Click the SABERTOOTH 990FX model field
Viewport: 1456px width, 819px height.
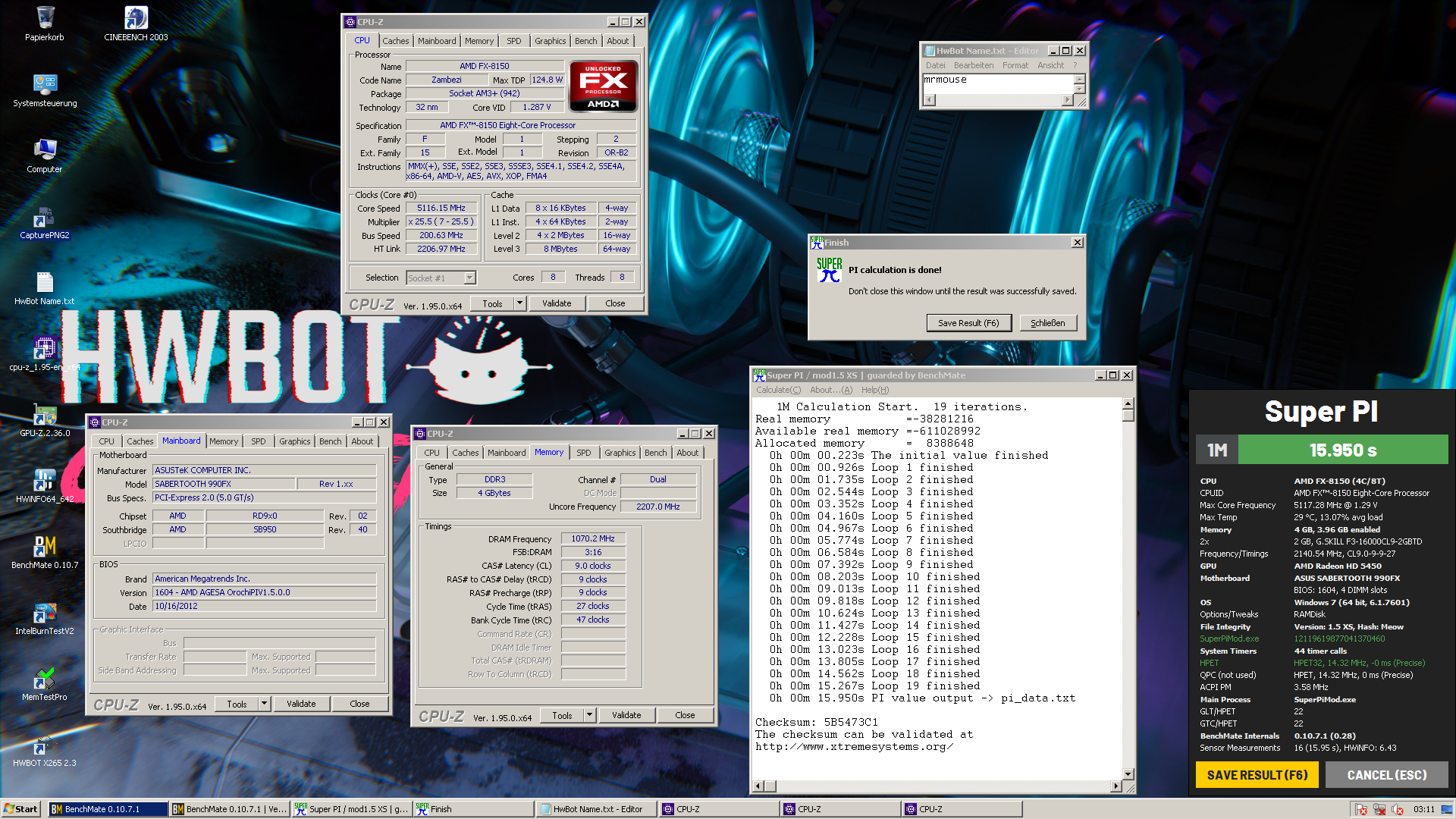224,484
